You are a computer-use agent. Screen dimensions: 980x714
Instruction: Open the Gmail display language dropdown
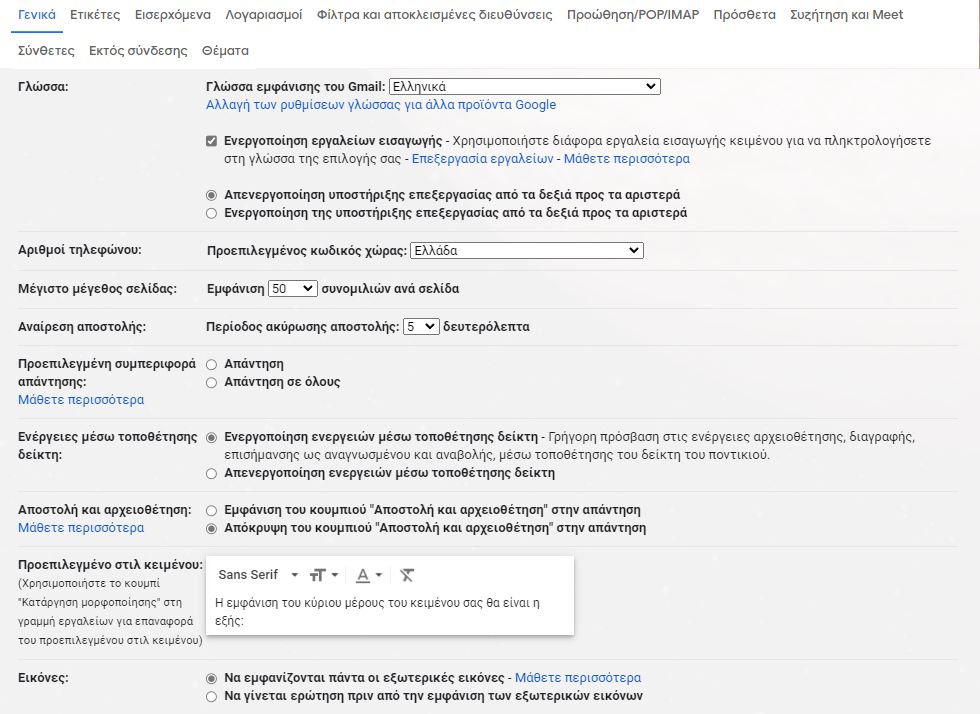tap(524, 86)
